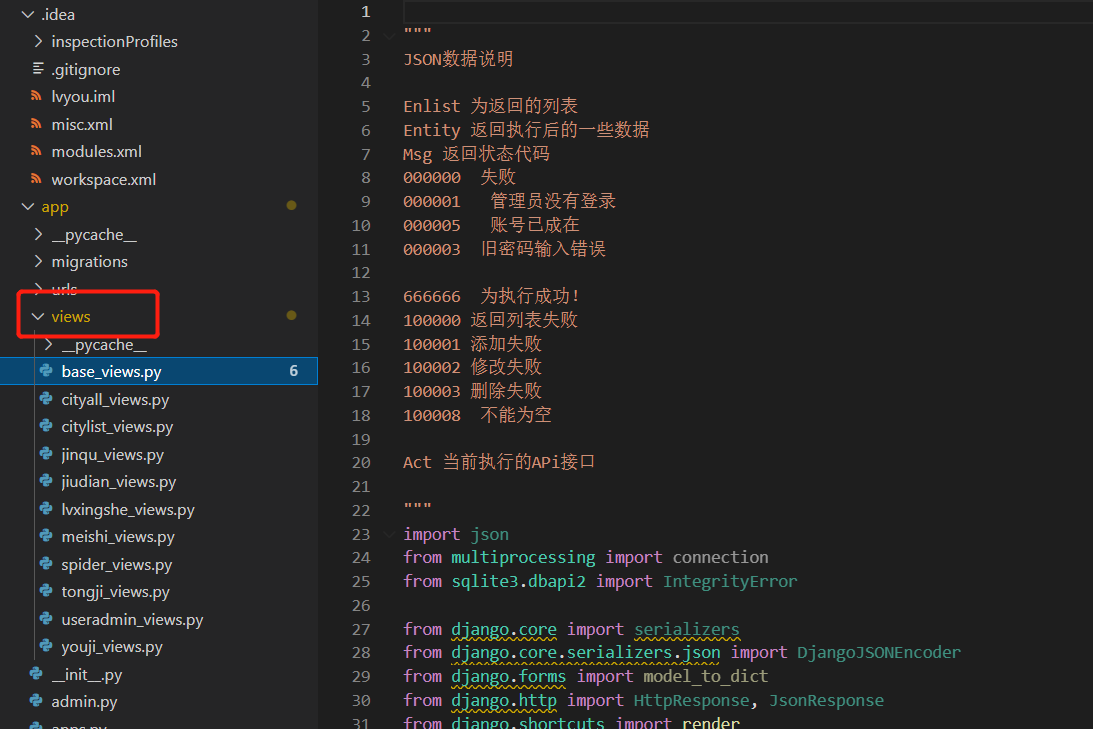Click the modified dot beside app folder
Image resolution: width=1093 pixels, height=729 pixels.
click(291, 205)
